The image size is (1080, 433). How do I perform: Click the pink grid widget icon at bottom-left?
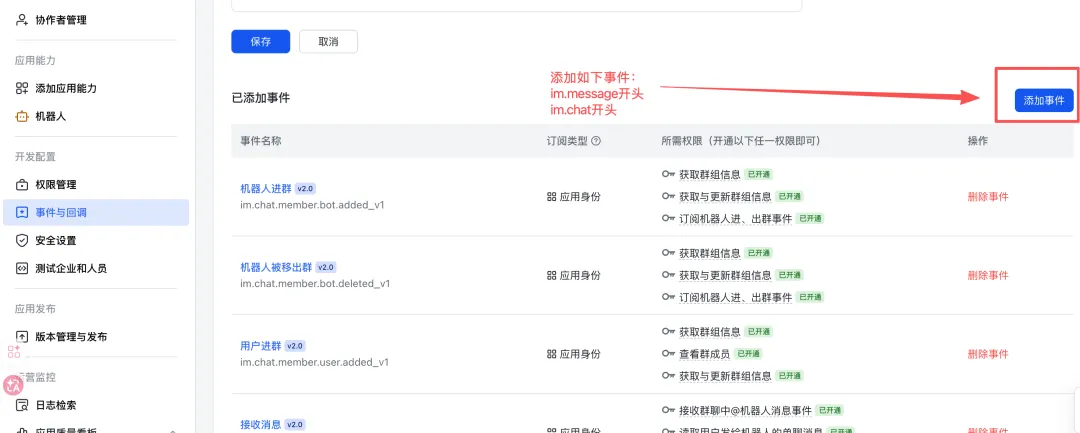pyautogui.click(x=14, y=352)
